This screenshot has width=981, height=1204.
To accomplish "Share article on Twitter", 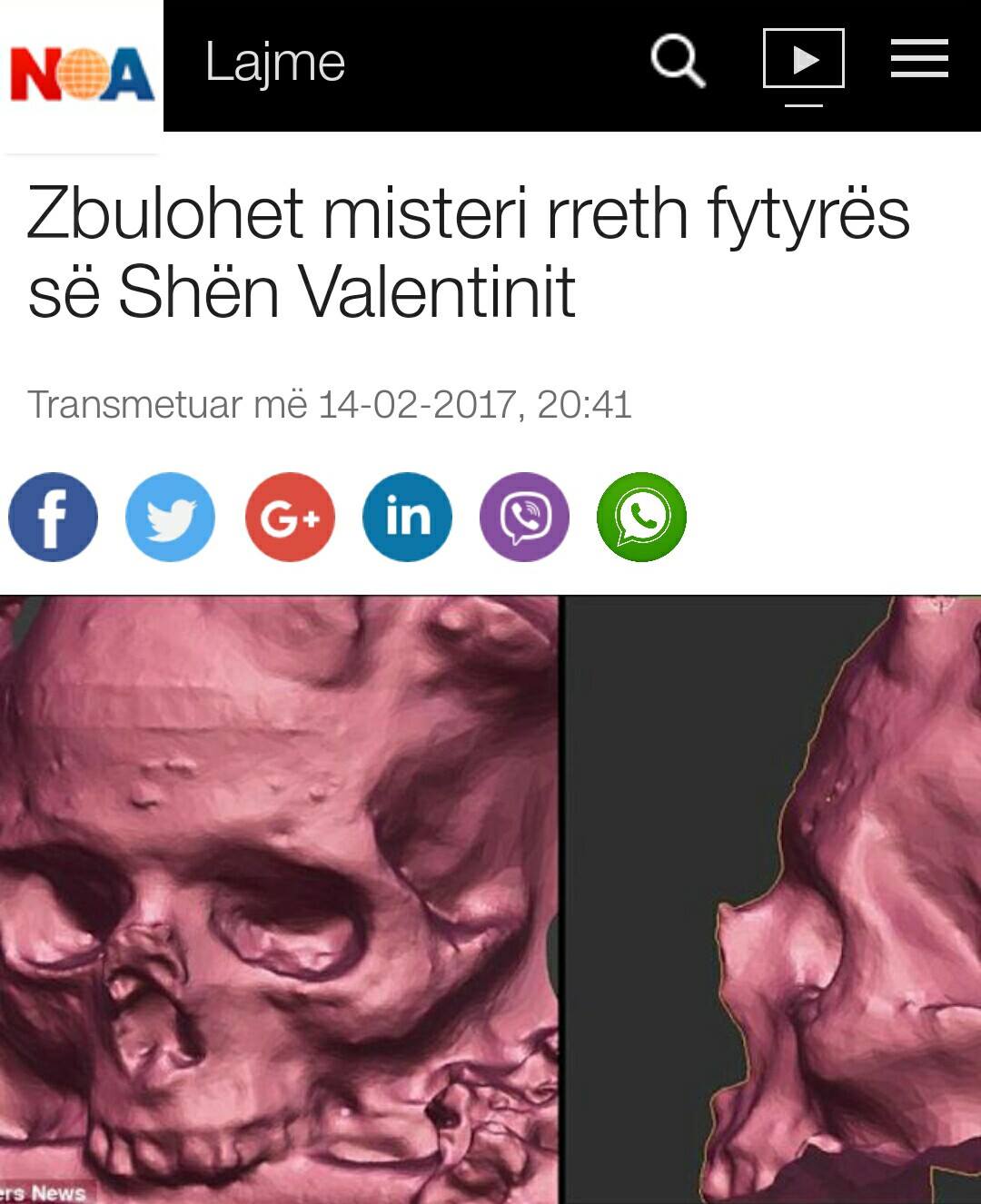I will click(170, 517).
